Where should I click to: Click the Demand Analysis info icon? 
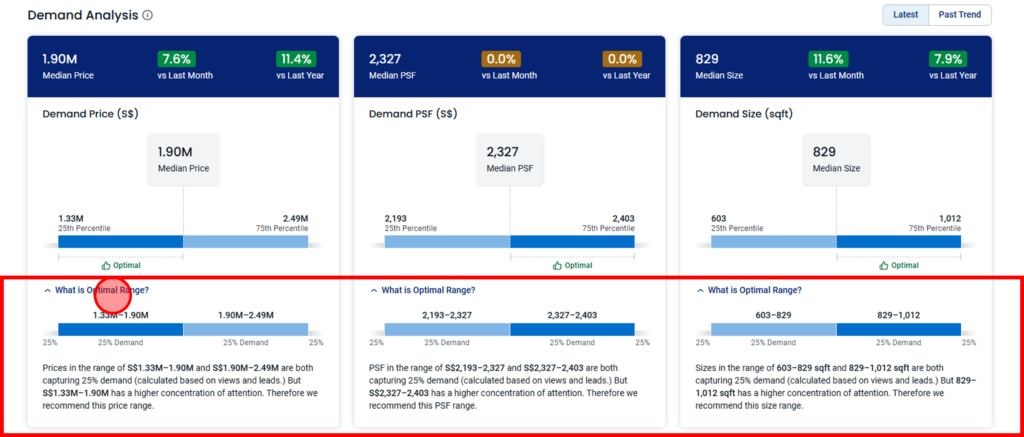click(x=148, y=15)
